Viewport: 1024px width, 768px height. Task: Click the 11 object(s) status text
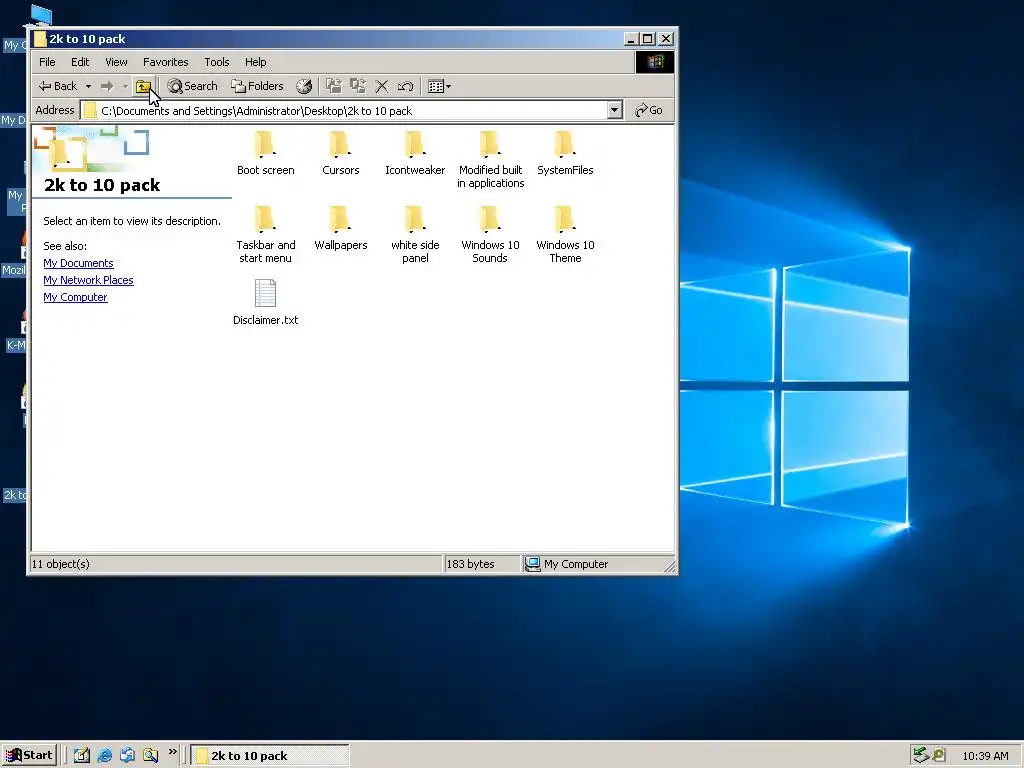pyautogui.click(x=61, y=564)
